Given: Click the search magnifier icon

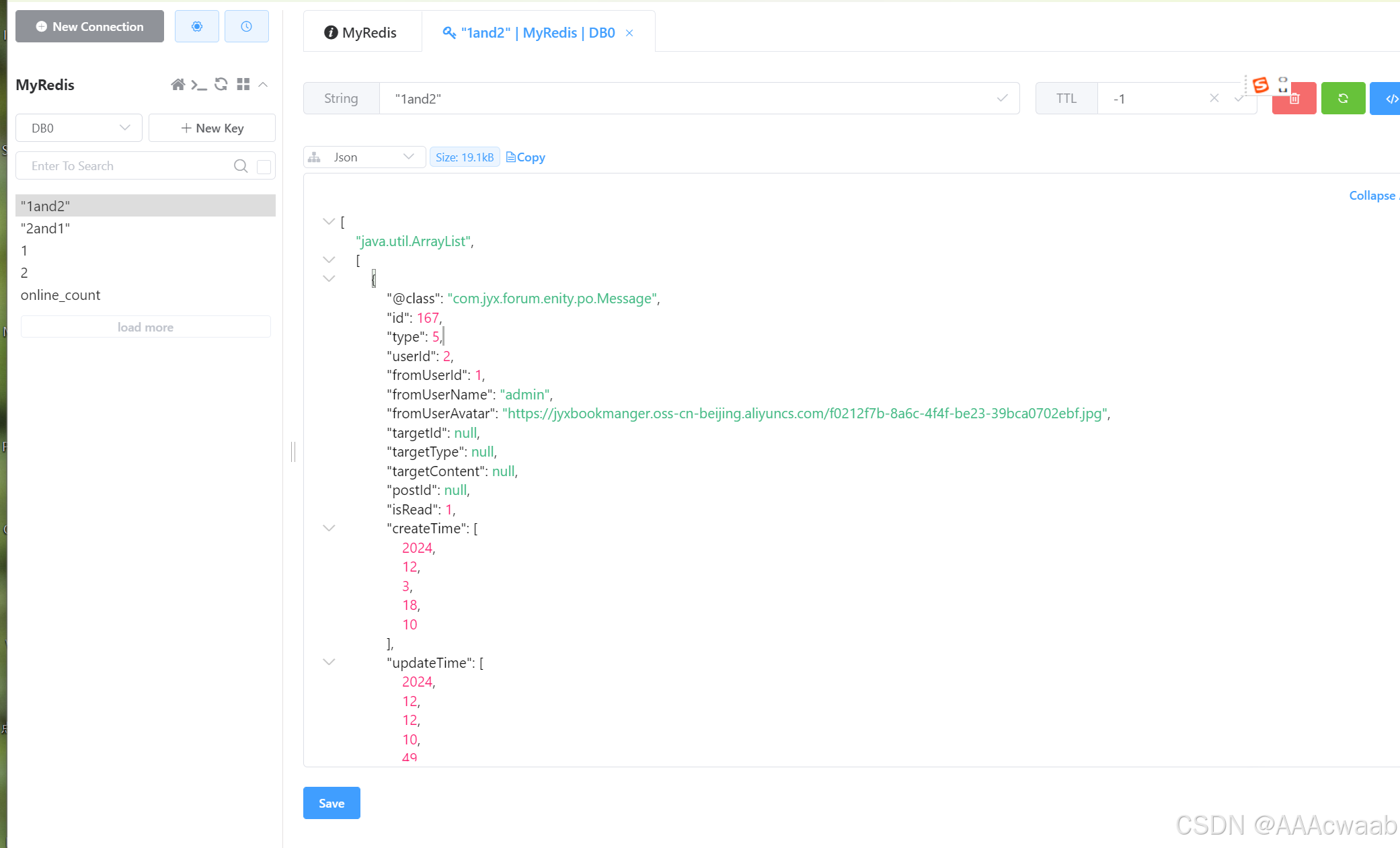Looking at the screenshot, I should click(240, 166).
